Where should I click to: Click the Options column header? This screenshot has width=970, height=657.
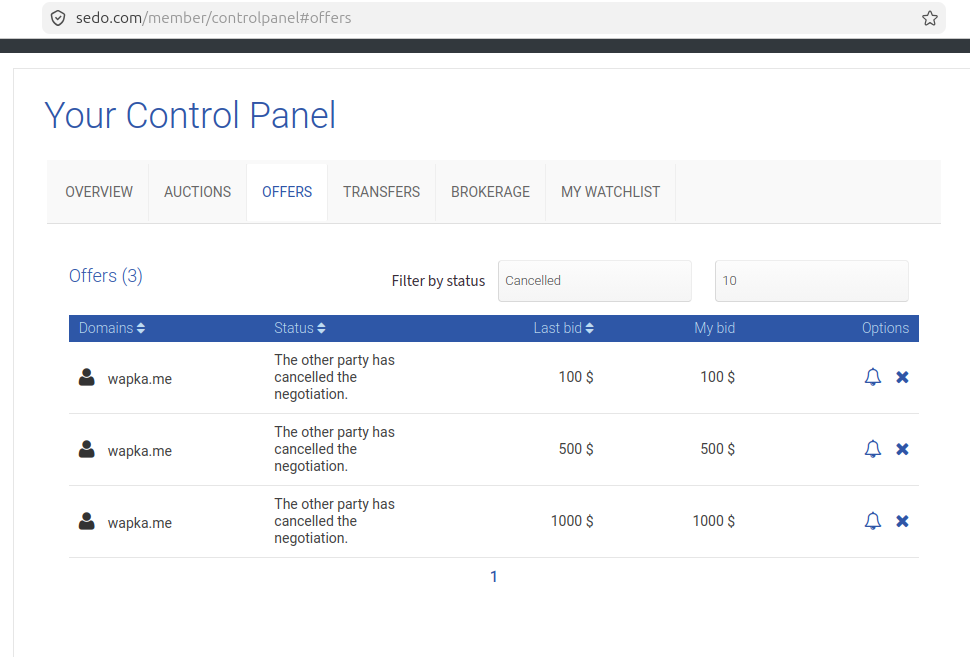pyautogui.click(x=885, y=328)
